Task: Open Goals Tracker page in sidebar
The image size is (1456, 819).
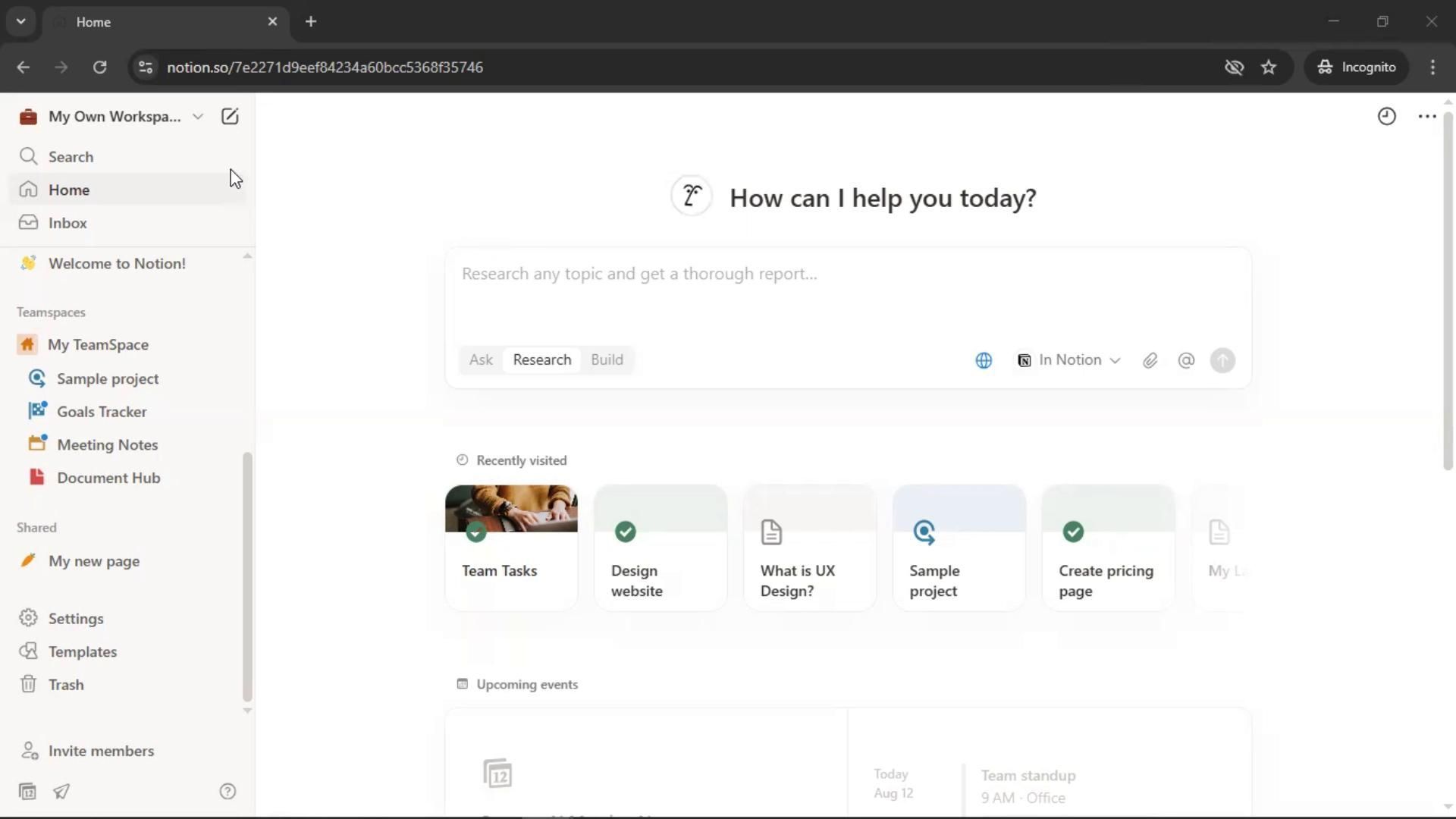Action: (x=102, y=412)
